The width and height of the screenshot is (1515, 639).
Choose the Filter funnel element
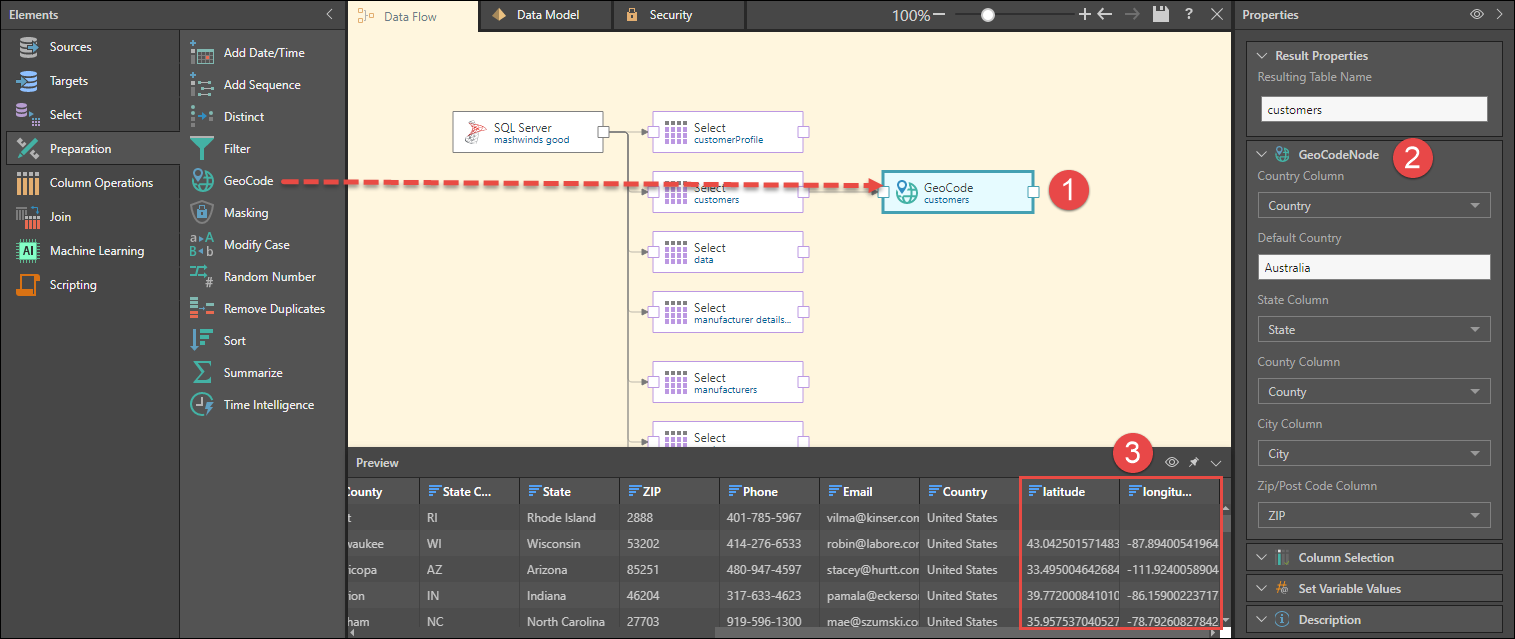(x=202, y=149)
